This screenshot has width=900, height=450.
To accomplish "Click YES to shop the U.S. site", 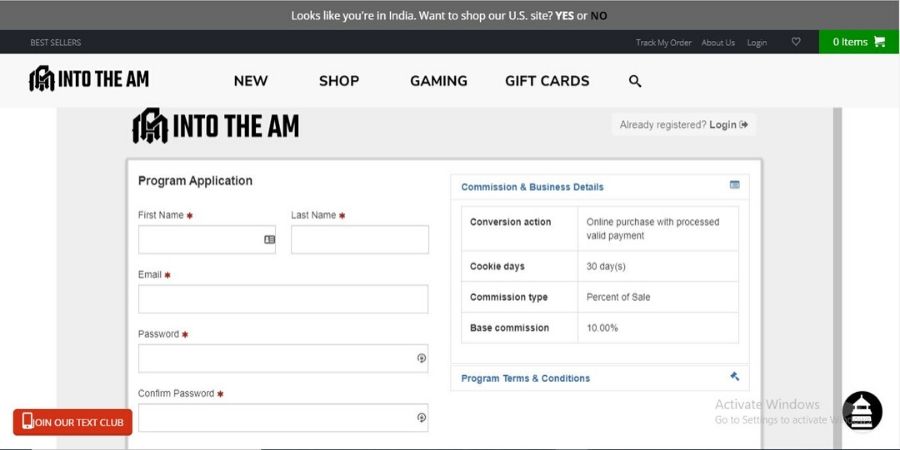I will (565, 15).
